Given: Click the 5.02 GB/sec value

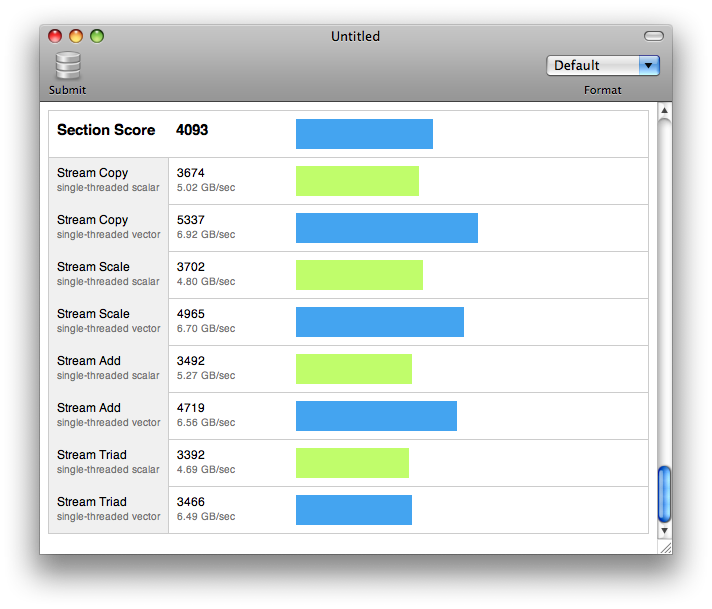Looking at the screenshot, I should click(x=206, y=188).
